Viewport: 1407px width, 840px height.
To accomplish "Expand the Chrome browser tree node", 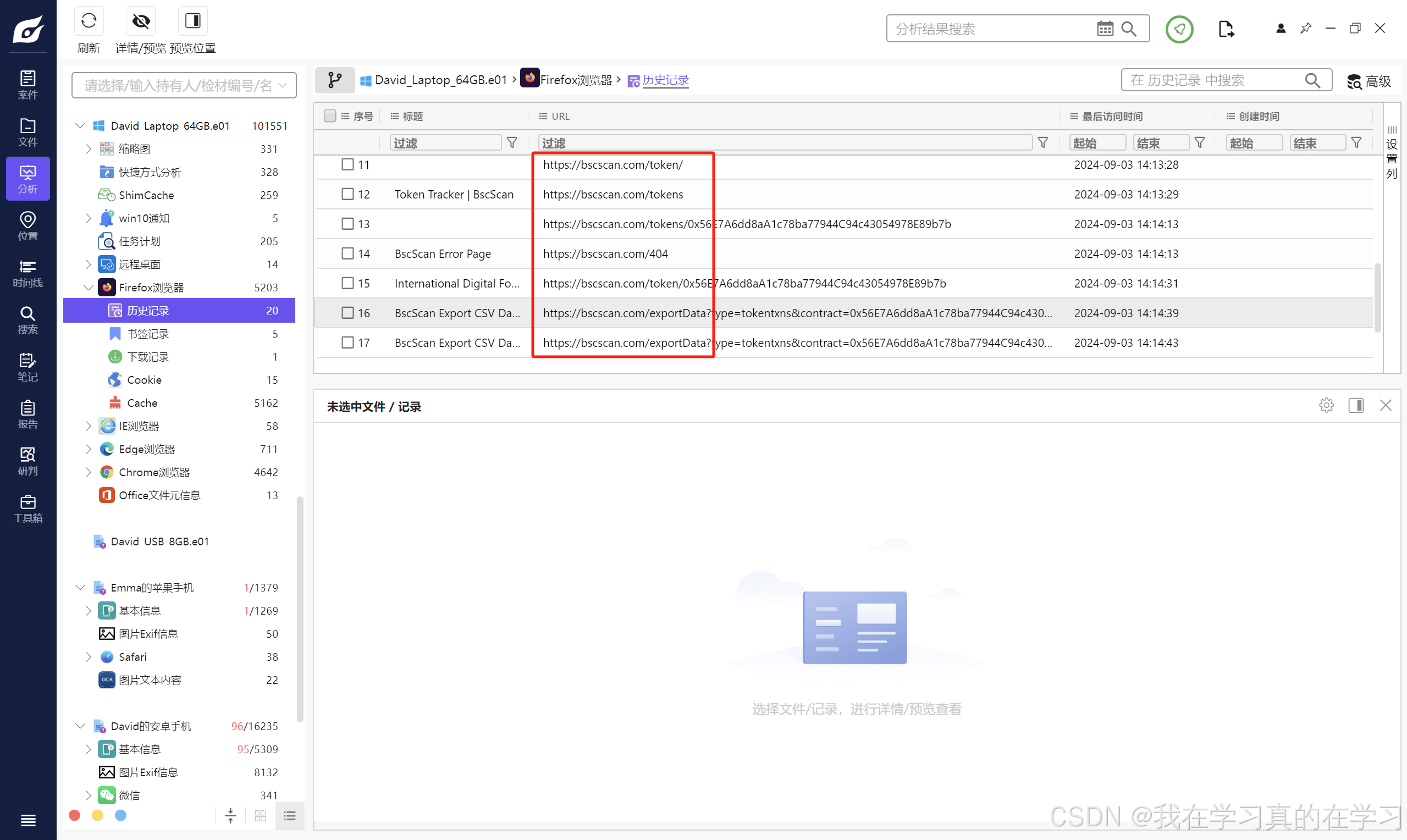I will tap(89, 472).
